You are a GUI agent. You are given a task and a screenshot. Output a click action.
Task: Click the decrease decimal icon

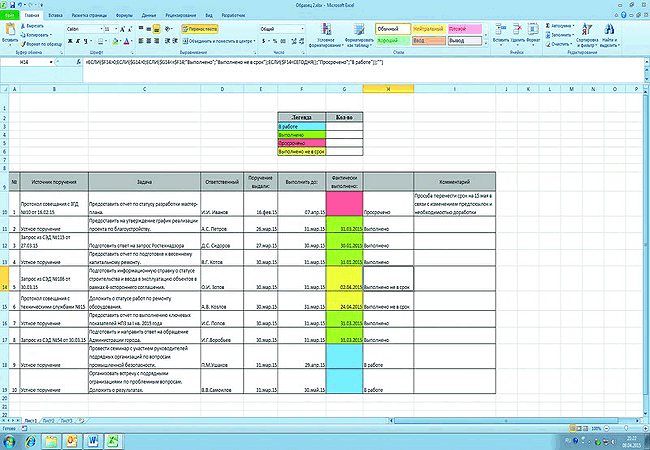pyautogui.click(x=302, y=41)
